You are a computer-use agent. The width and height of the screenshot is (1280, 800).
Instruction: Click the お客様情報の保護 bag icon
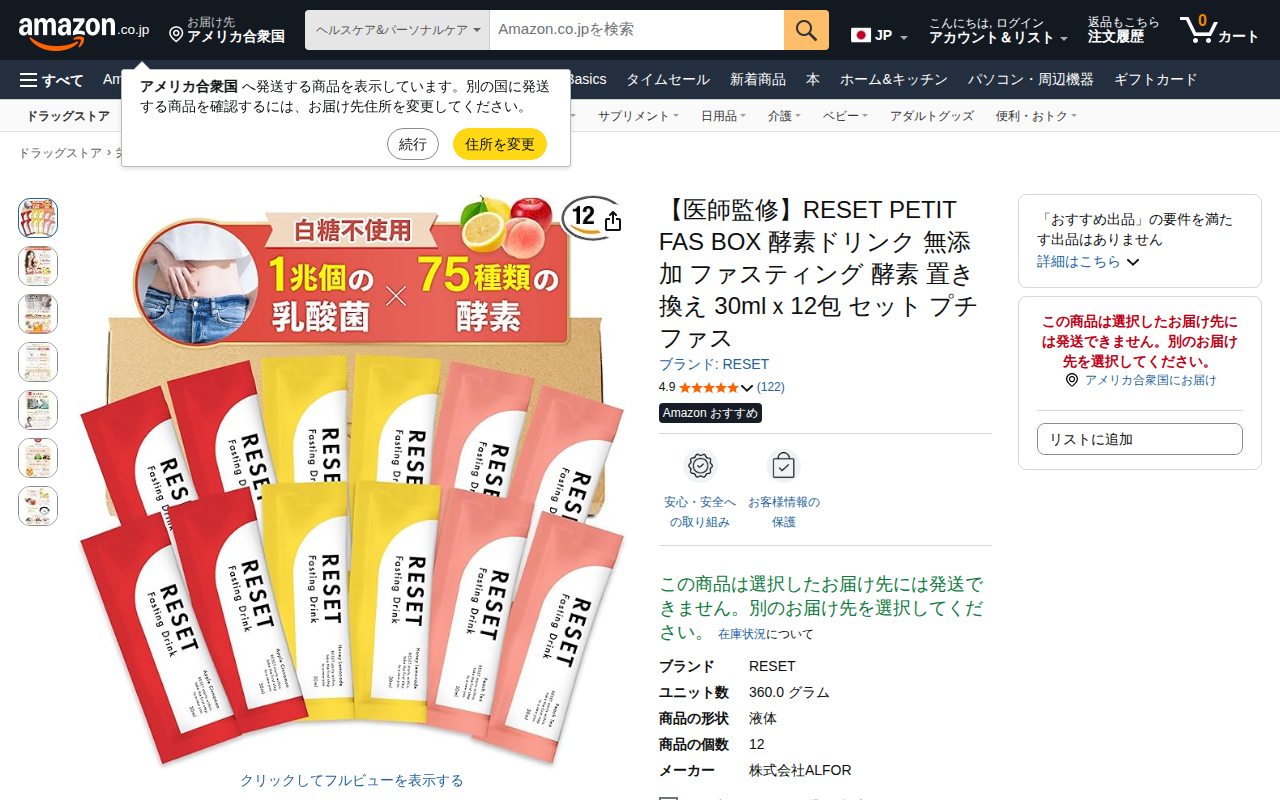[783, 466]
